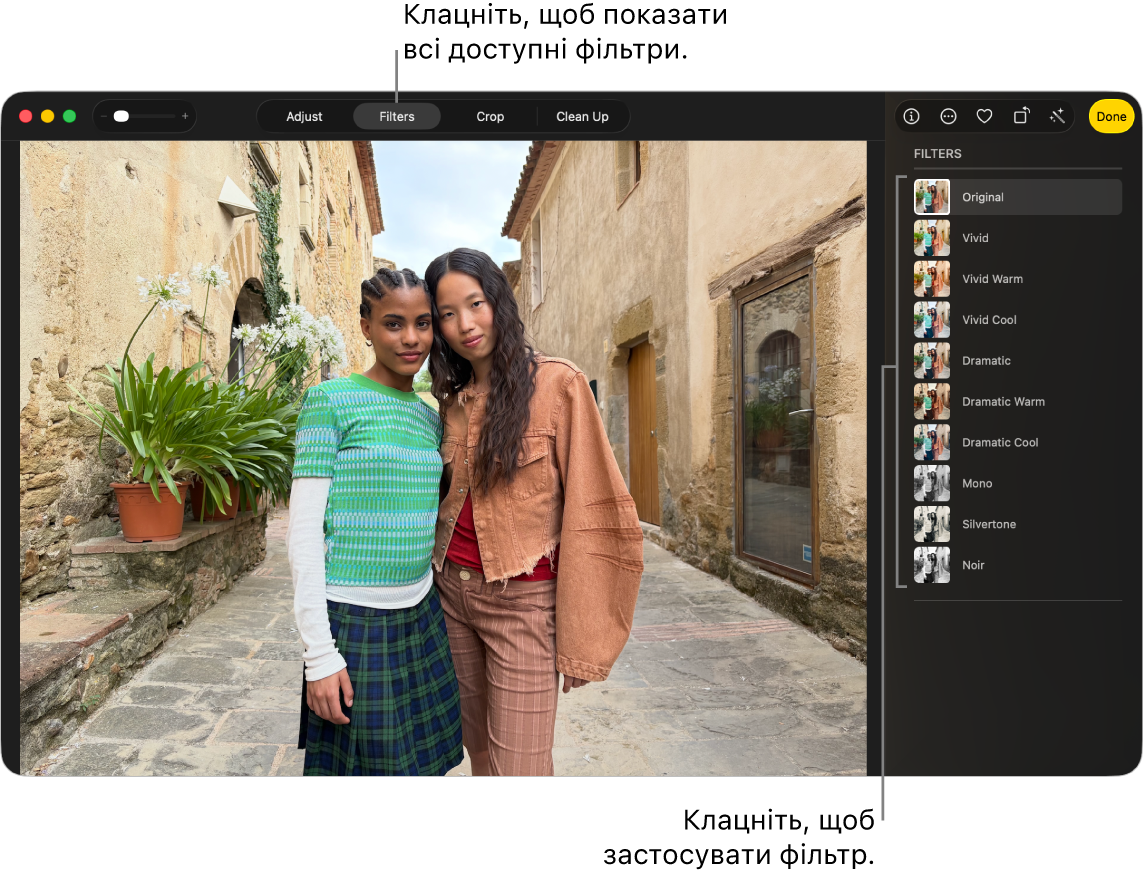Screen dimensions: 1146x878
Task: Apply Auto Enhance with magic wand
Action: [x=1057, y=117]
